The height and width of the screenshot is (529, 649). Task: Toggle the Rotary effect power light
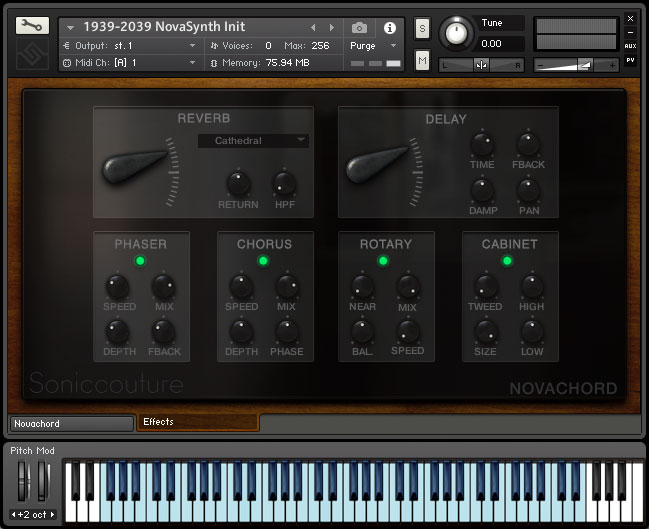(383, 261)
